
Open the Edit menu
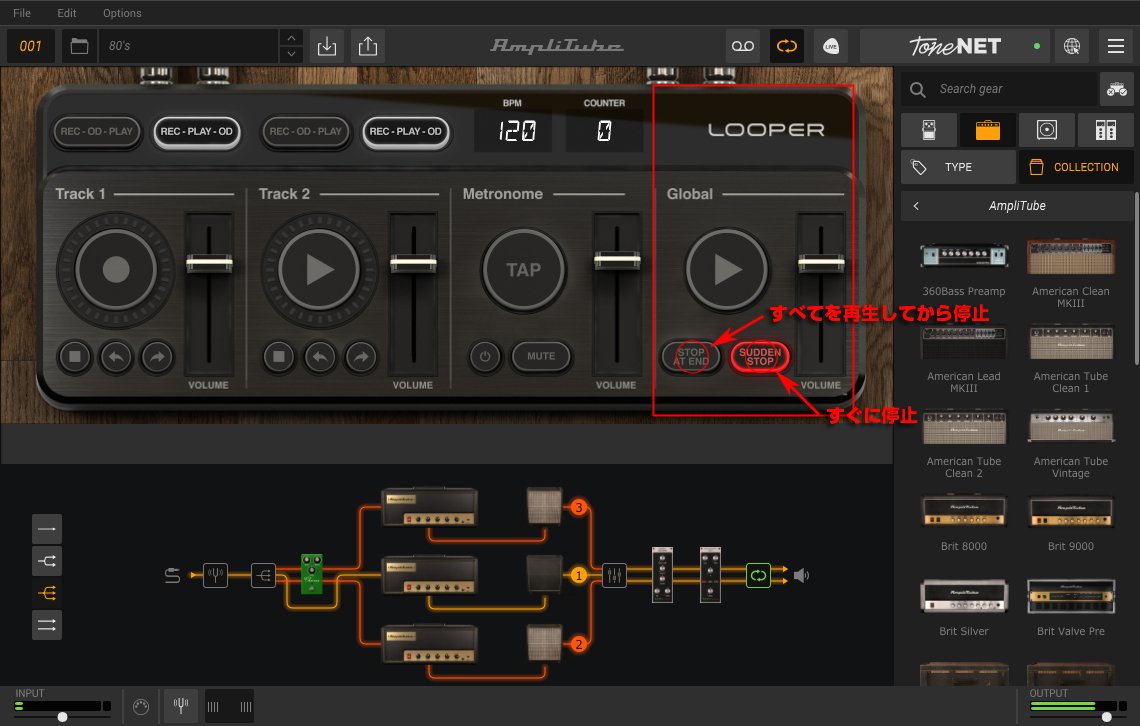(x=67, y=13)
